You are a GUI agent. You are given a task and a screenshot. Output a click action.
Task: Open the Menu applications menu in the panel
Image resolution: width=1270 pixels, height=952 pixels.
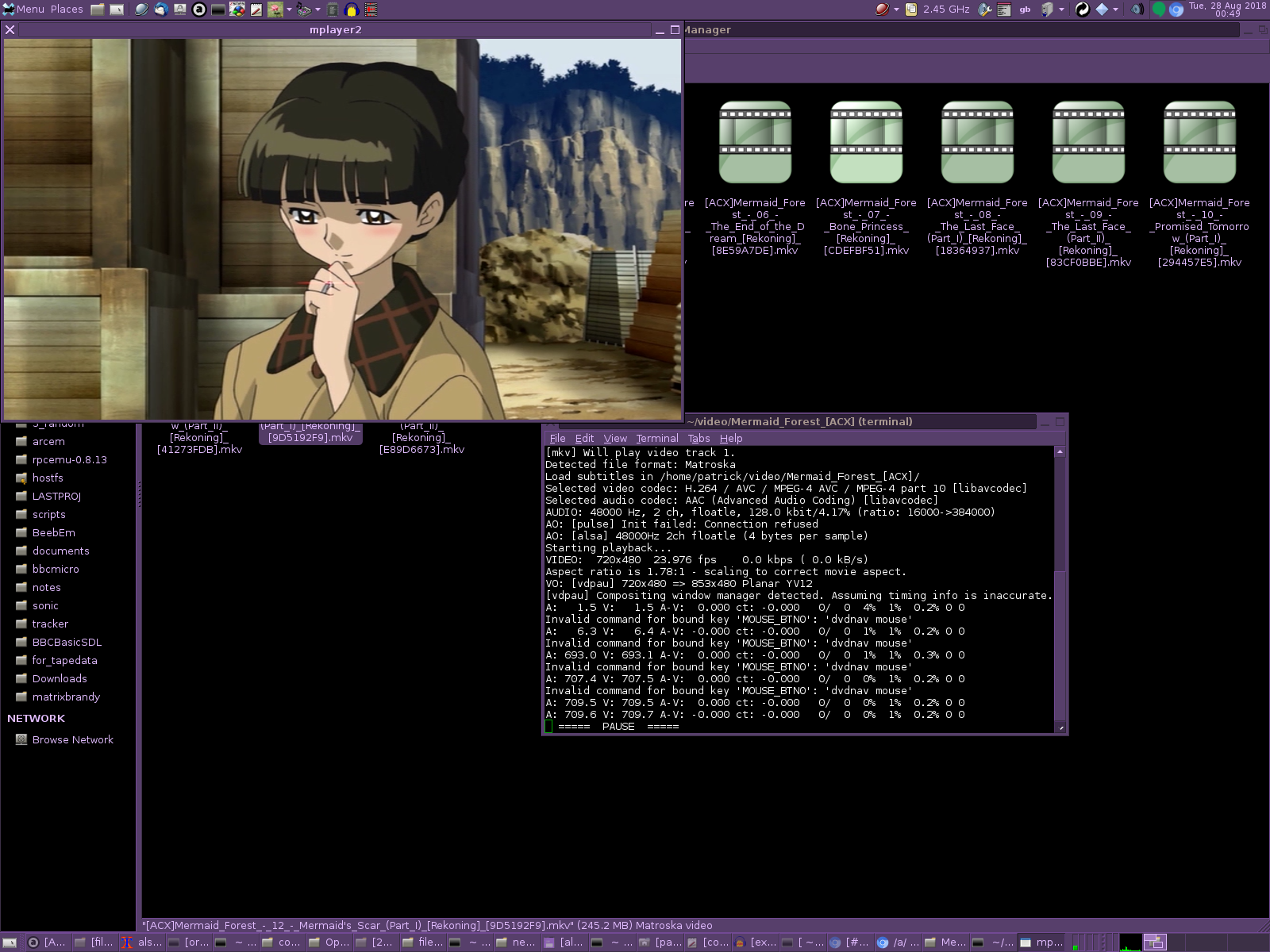coord(23,10)
